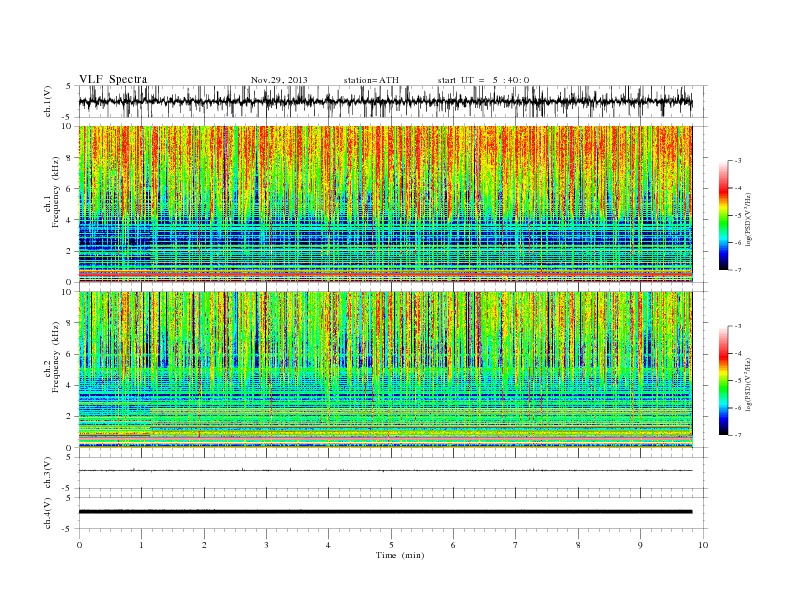Click the lower PSD color scale bar
792x612 pixels.
[x=723, y=381]
